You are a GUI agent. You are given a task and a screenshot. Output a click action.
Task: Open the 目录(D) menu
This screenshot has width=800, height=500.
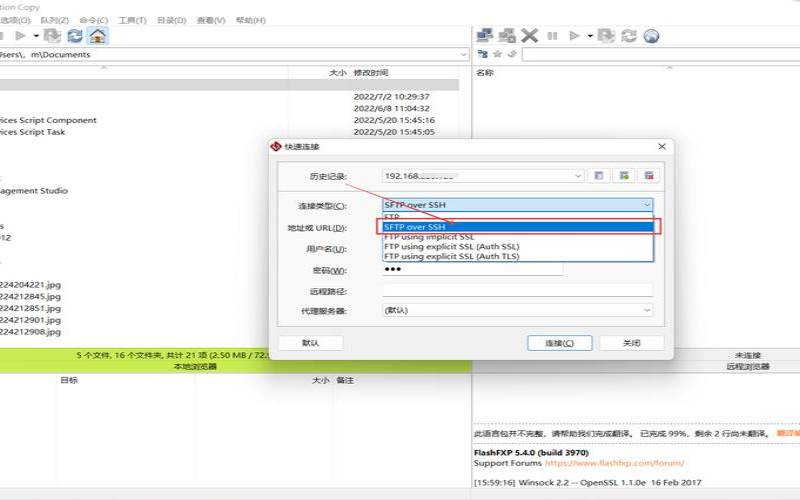171,20
